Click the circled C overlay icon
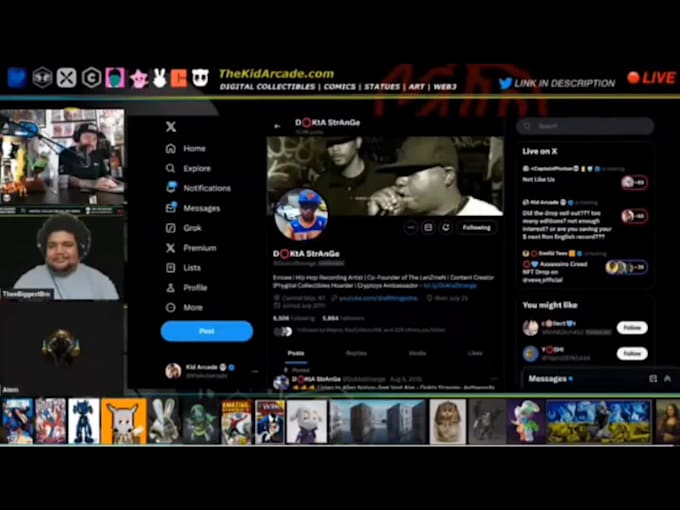Screen dimensions: 680x510 [92, 78]
